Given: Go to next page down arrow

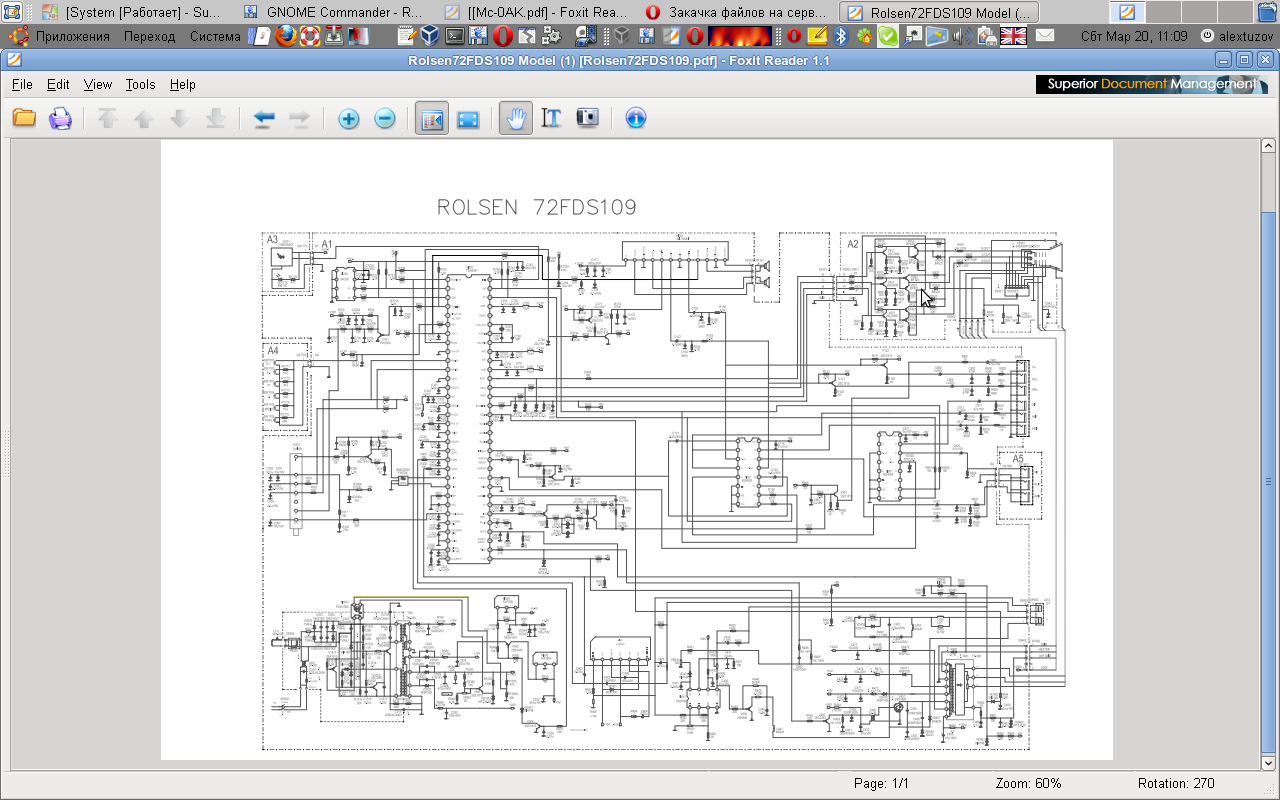Looking at the screenshot, I should click(x=180, y=118).
